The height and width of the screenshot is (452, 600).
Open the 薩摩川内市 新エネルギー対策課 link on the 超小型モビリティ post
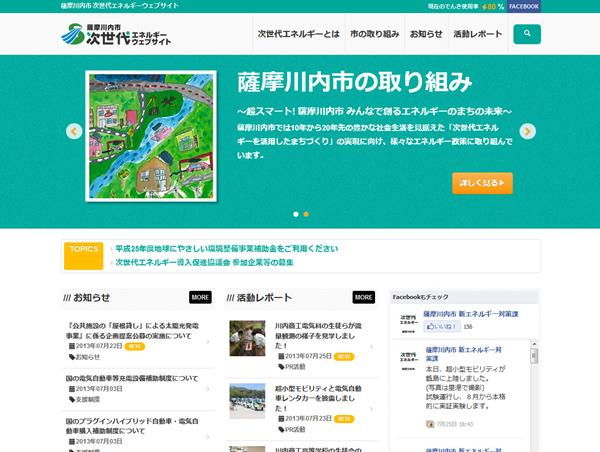pyautogui.click(x=464, y=354)
